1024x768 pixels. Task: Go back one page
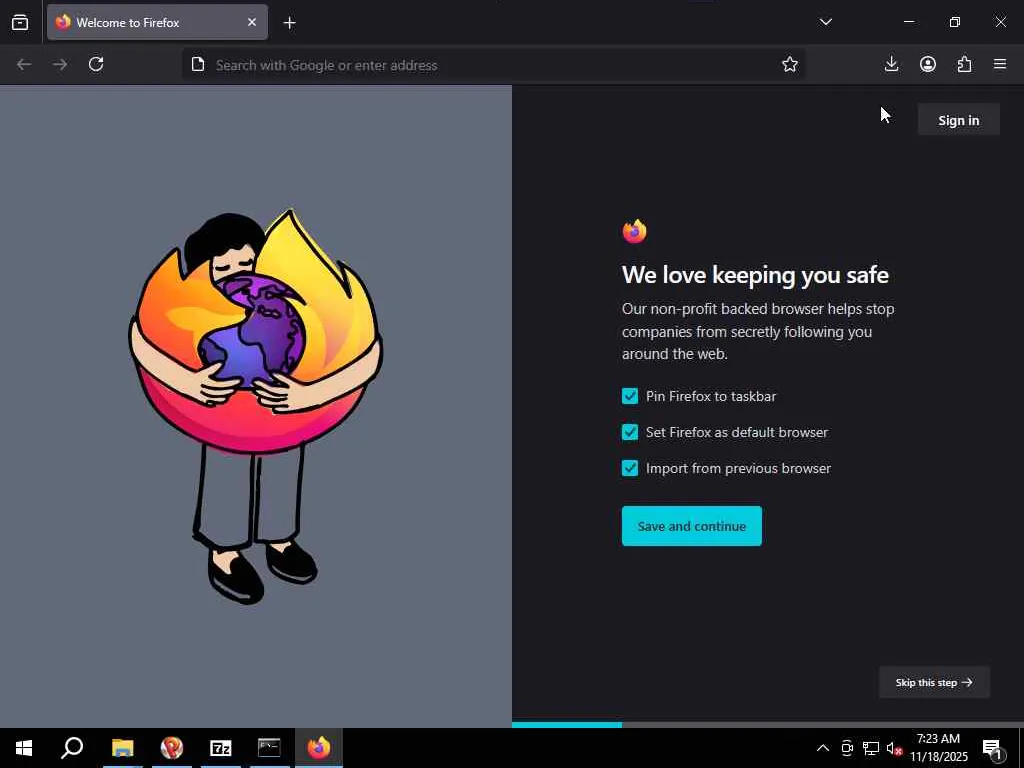click(24, 64)
